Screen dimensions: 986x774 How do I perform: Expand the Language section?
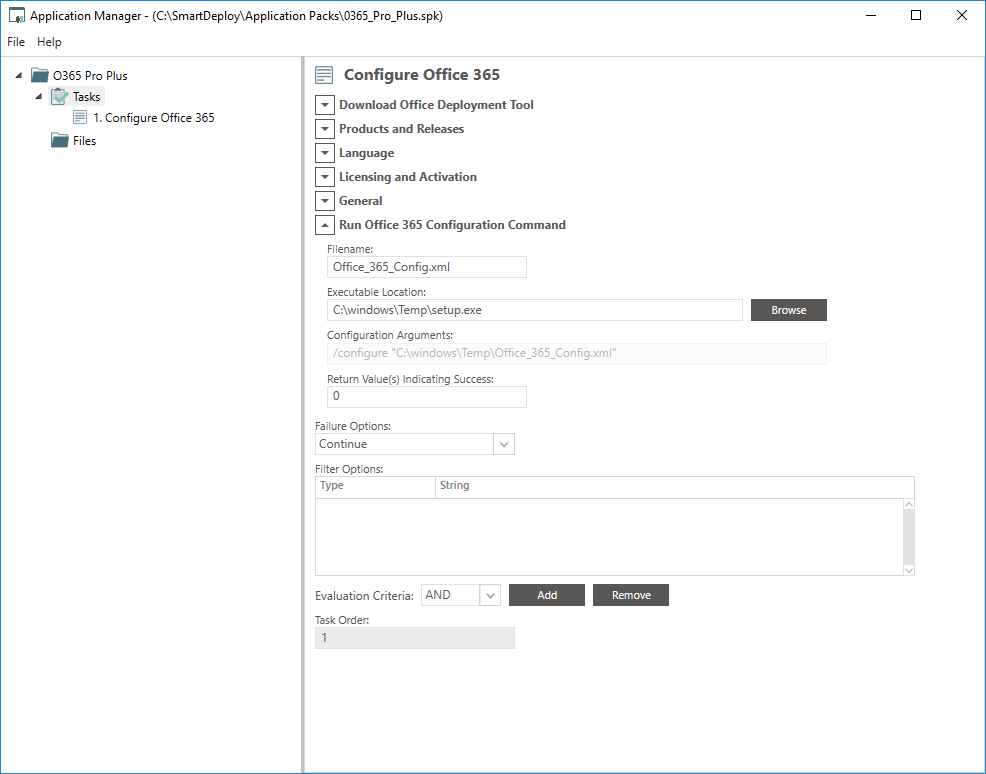coord(324,153)
